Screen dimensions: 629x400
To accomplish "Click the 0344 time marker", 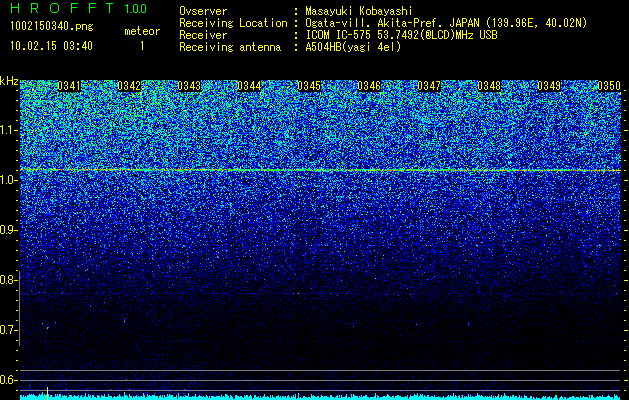I will (x=249, y=86).
